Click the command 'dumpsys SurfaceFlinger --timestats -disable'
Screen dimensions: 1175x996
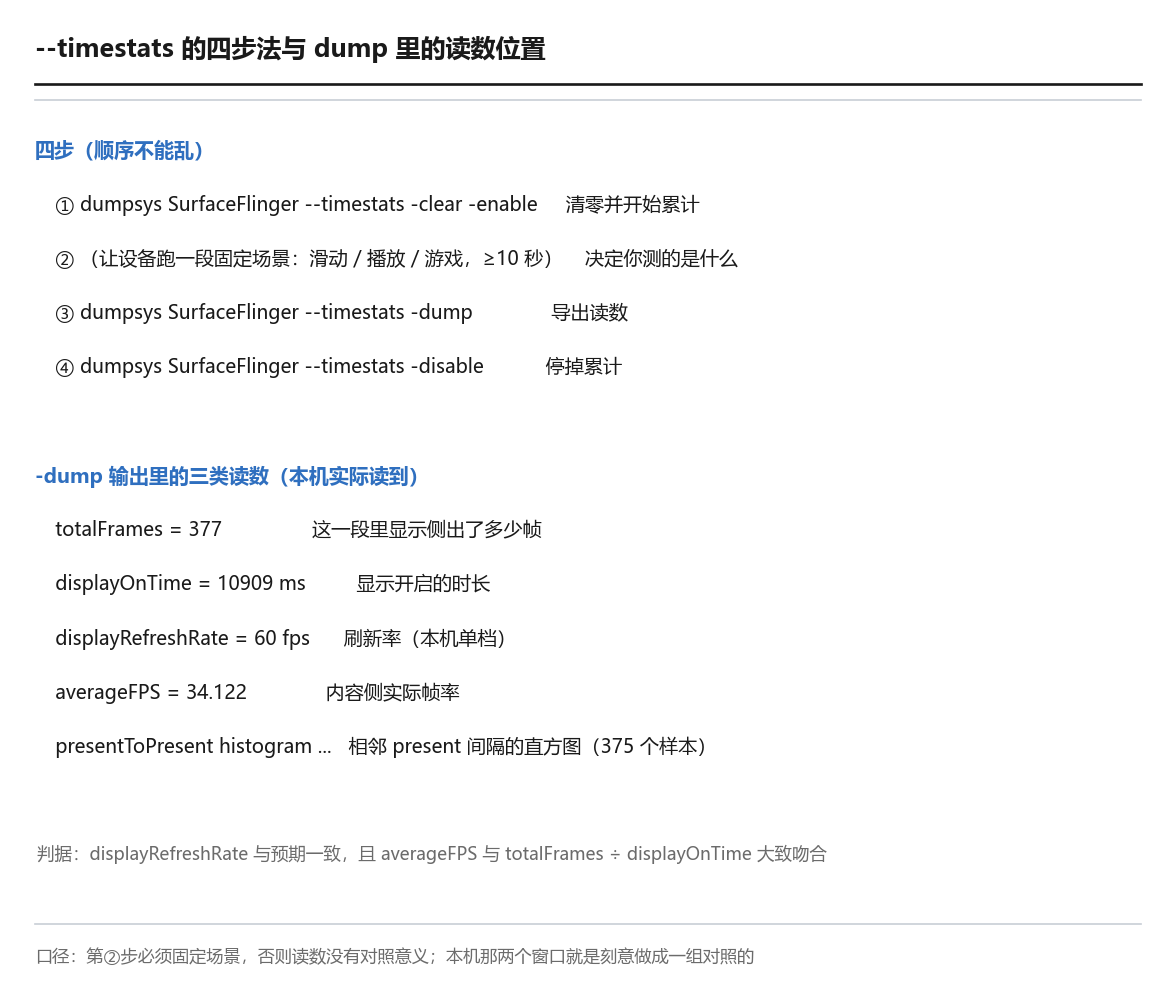click(282, 366)
